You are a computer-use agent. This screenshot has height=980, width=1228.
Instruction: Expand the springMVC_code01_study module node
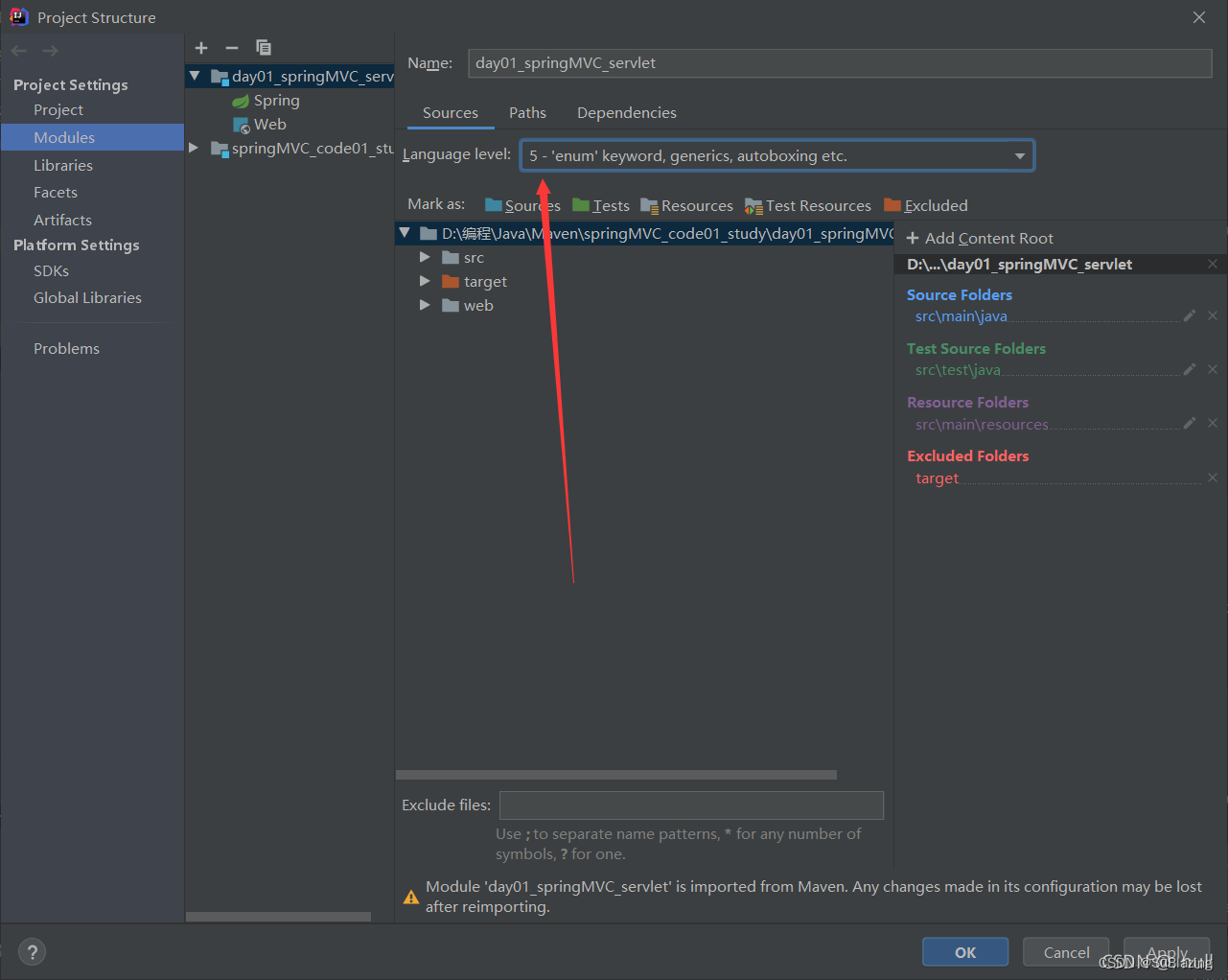pos(194,148)
